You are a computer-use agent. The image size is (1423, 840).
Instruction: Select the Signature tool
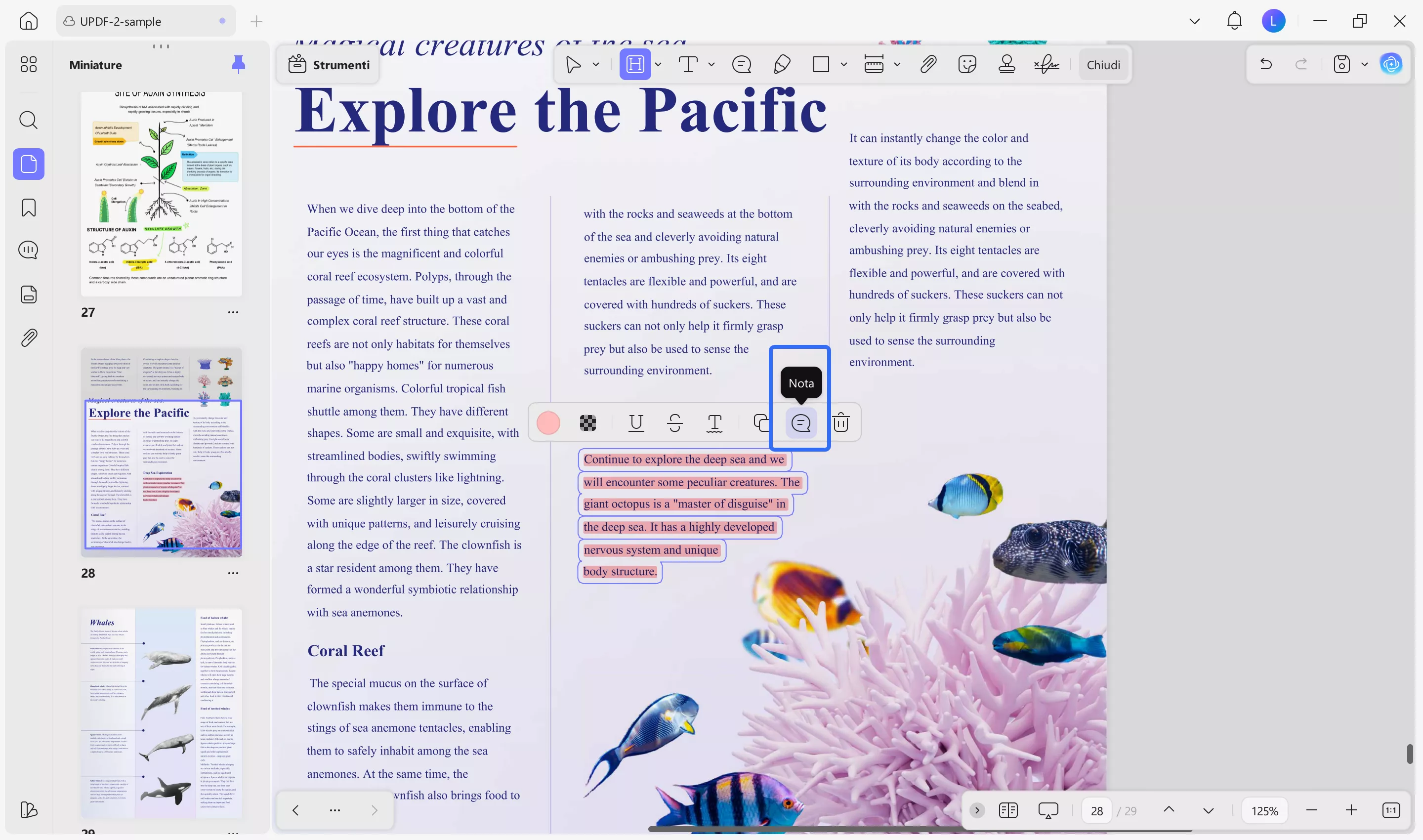click(x=1046, y=64)
